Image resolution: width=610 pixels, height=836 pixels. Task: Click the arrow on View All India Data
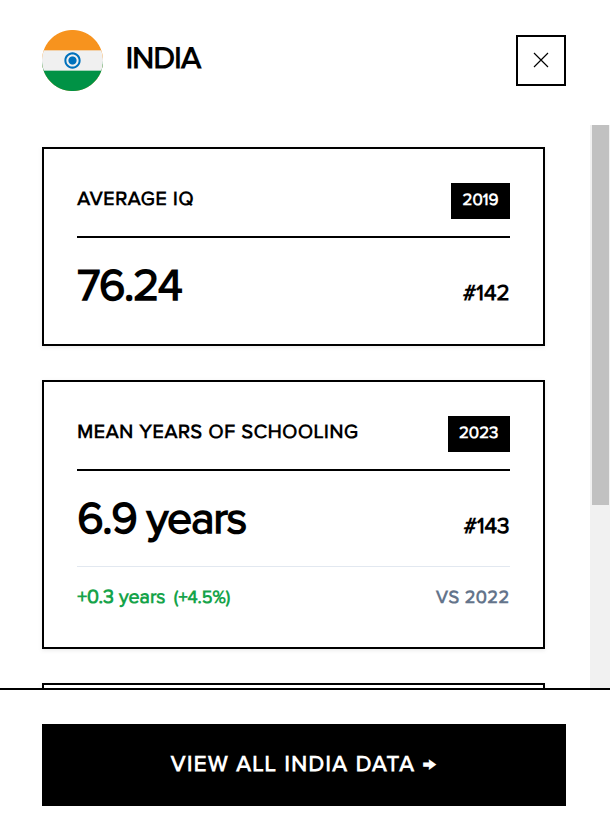tap(430, 765)
